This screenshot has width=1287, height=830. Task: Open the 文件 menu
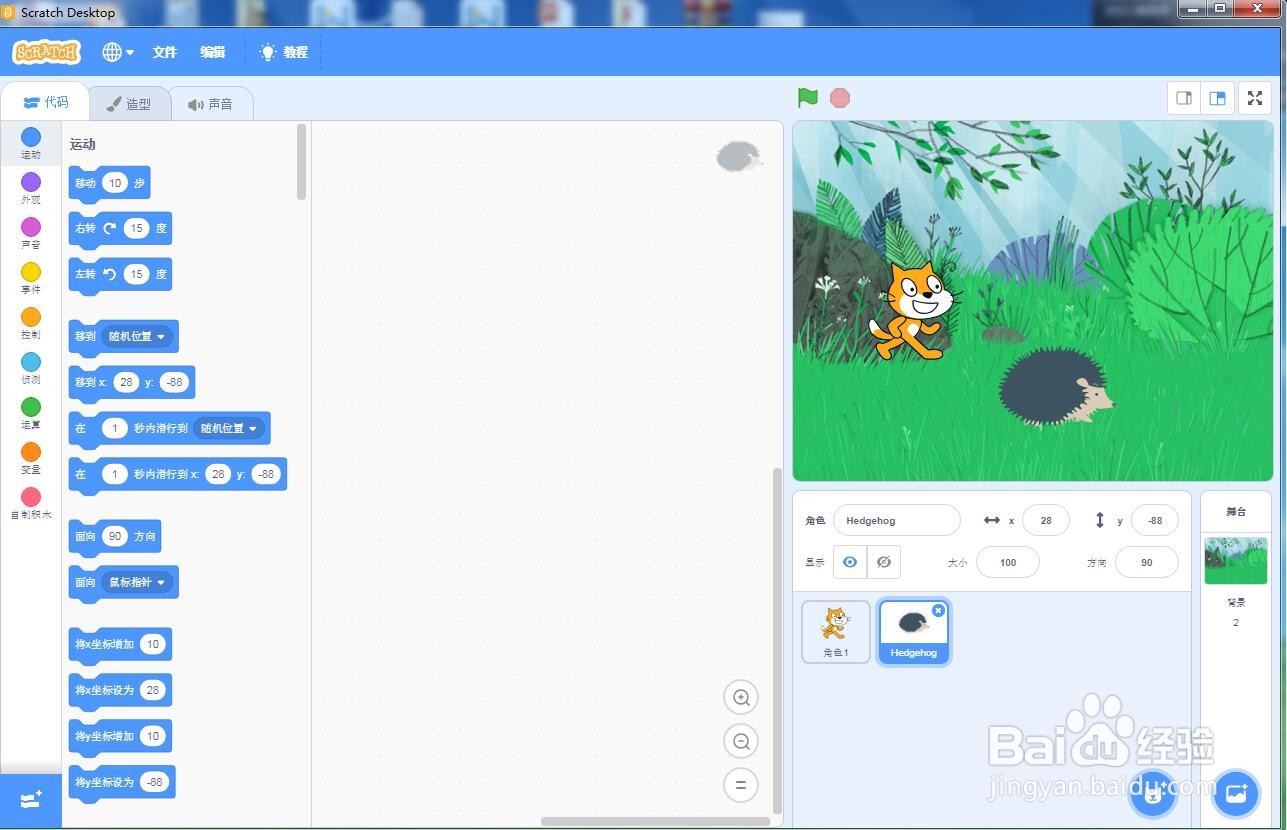[164, 52]
